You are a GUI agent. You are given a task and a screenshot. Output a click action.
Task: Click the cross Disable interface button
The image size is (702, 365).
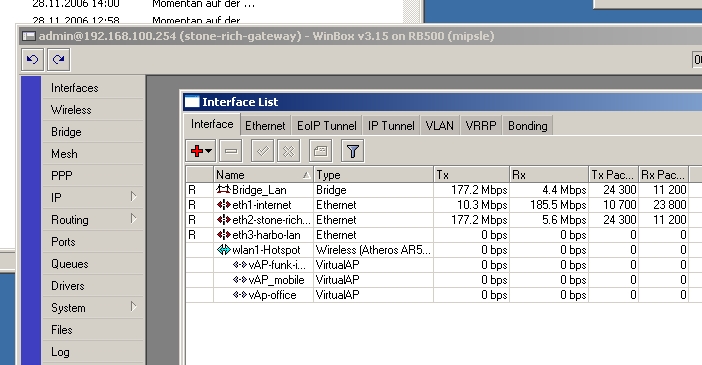tap(289, 151)
